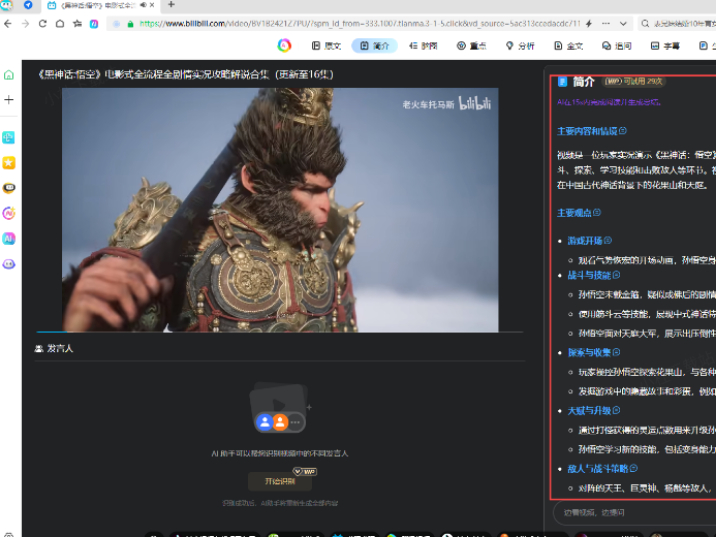The height and width of the screenshot is (537, 716).
Task: Click the browser forward arrow
Action: click(25, 24)
